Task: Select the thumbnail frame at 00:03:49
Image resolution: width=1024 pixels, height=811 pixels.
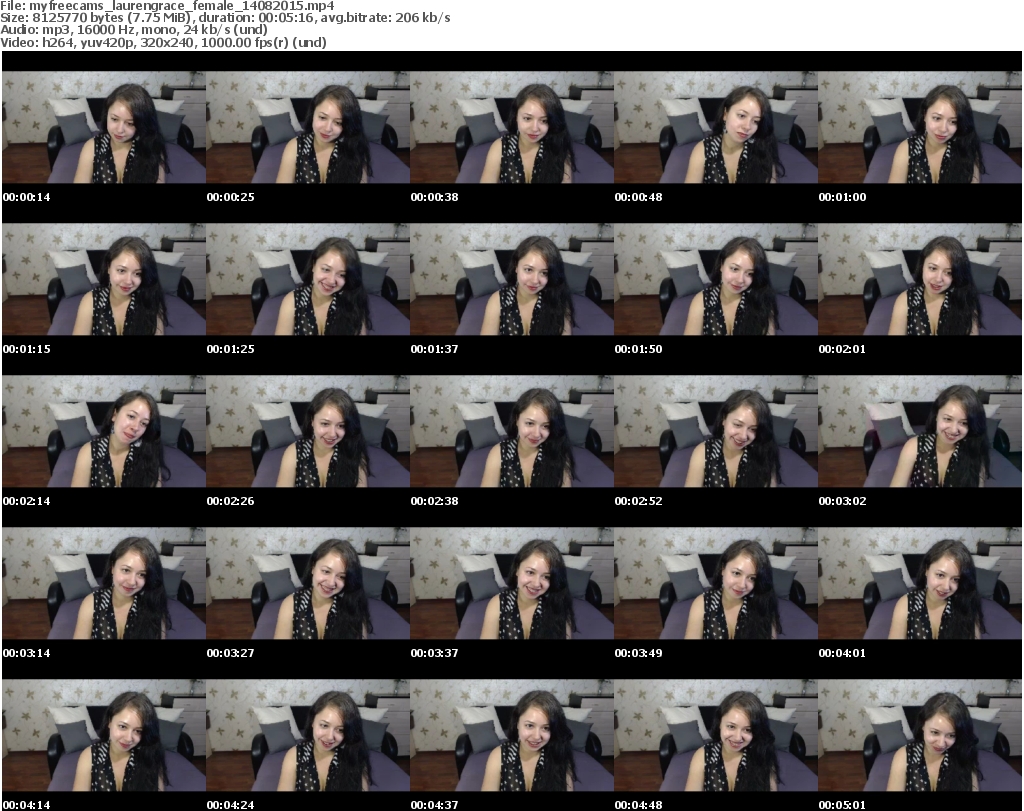Action: pyautogui.click(x=716, y=584)
